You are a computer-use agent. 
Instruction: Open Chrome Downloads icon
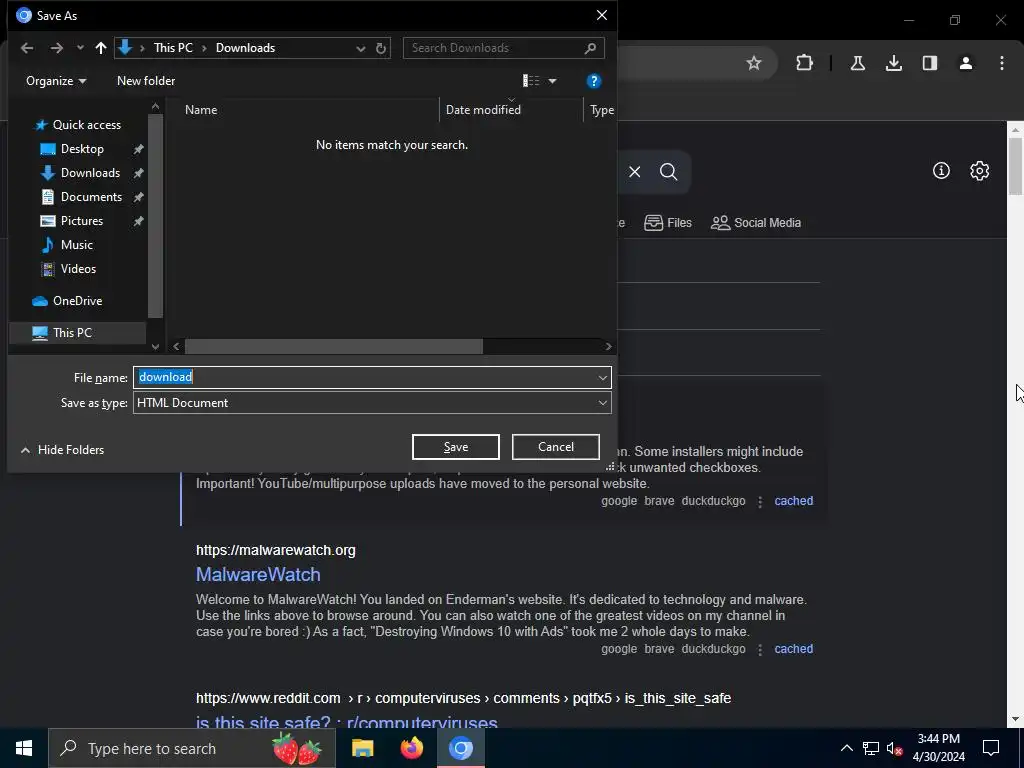click(x=893, y=63)
